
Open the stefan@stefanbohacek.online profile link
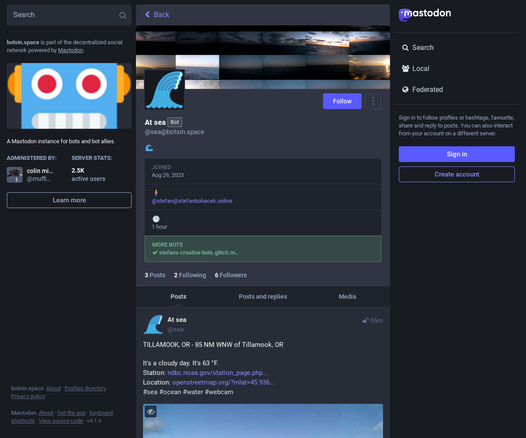click(192, 201)
